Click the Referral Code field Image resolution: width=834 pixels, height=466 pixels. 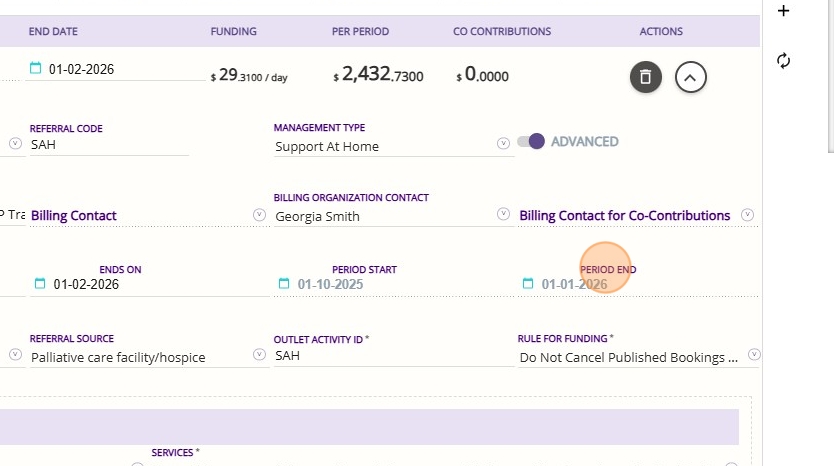pos(108,145)
